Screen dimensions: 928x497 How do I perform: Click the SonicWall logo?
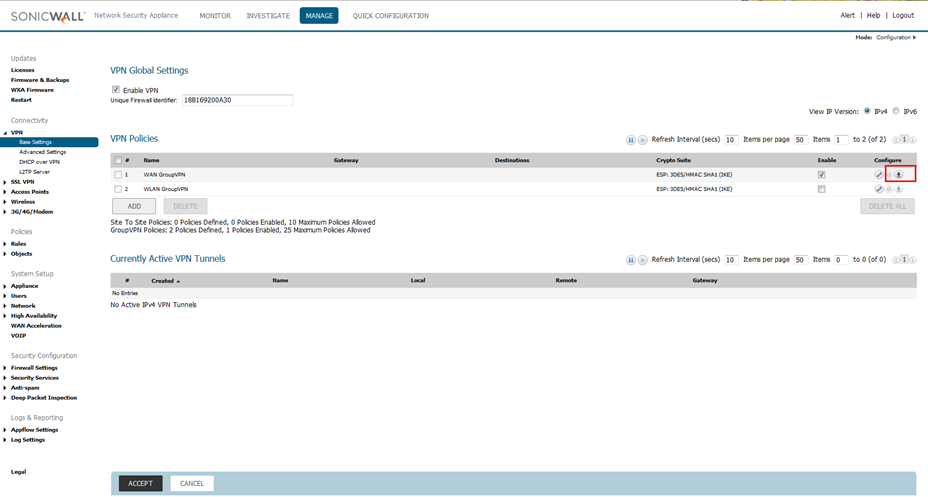46,16
